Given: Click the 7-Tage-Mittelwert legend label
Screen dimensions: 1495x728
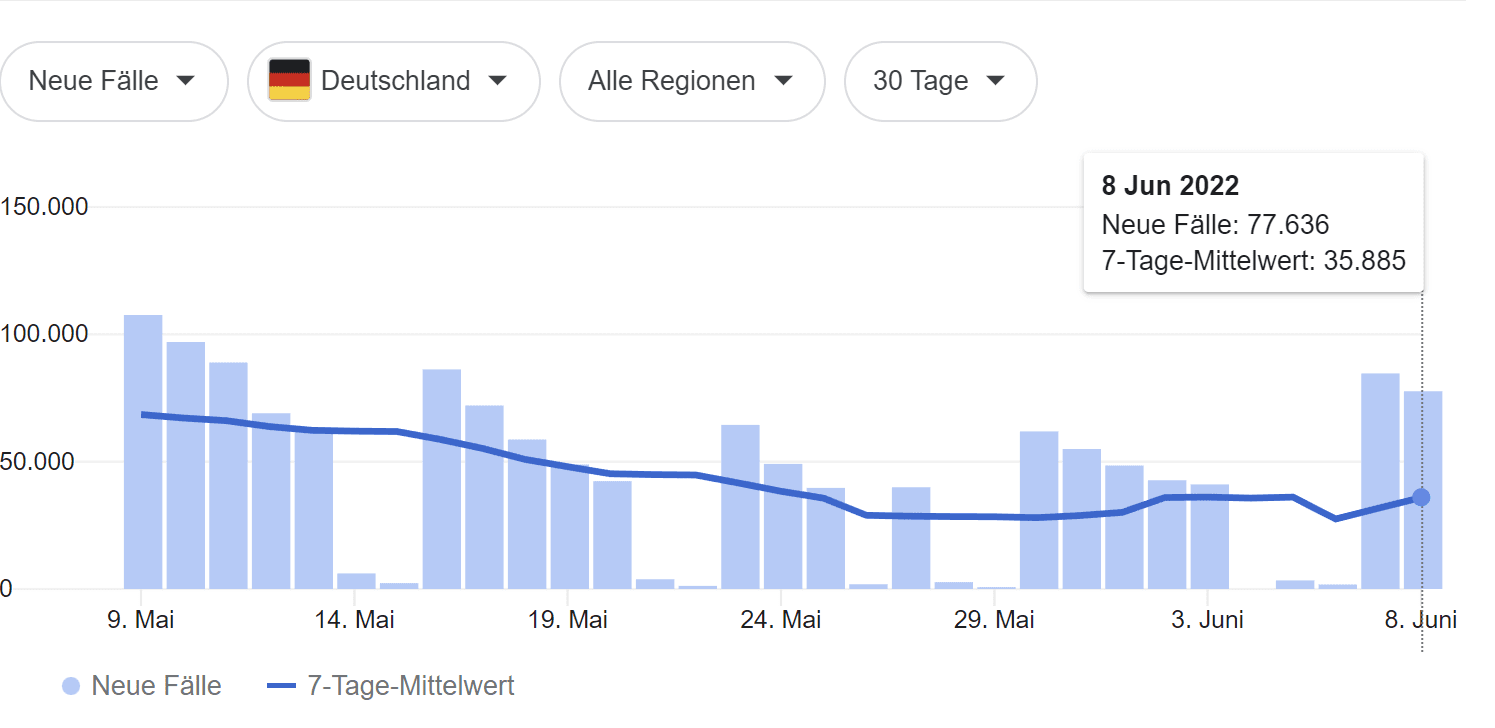Looking at the screenshot, I should pos(411,686).
